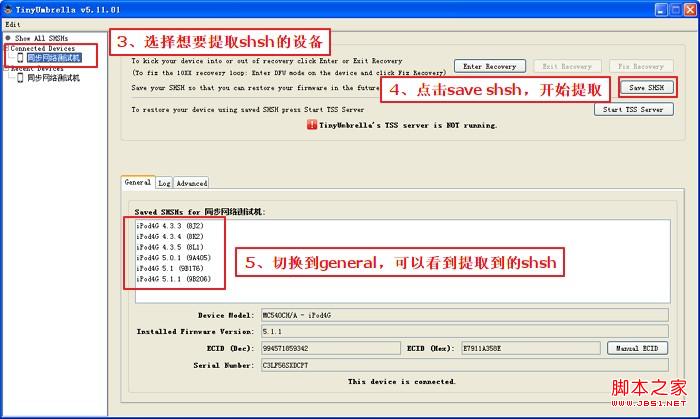Select the recent device 同步网络测试机

(54, 78)
